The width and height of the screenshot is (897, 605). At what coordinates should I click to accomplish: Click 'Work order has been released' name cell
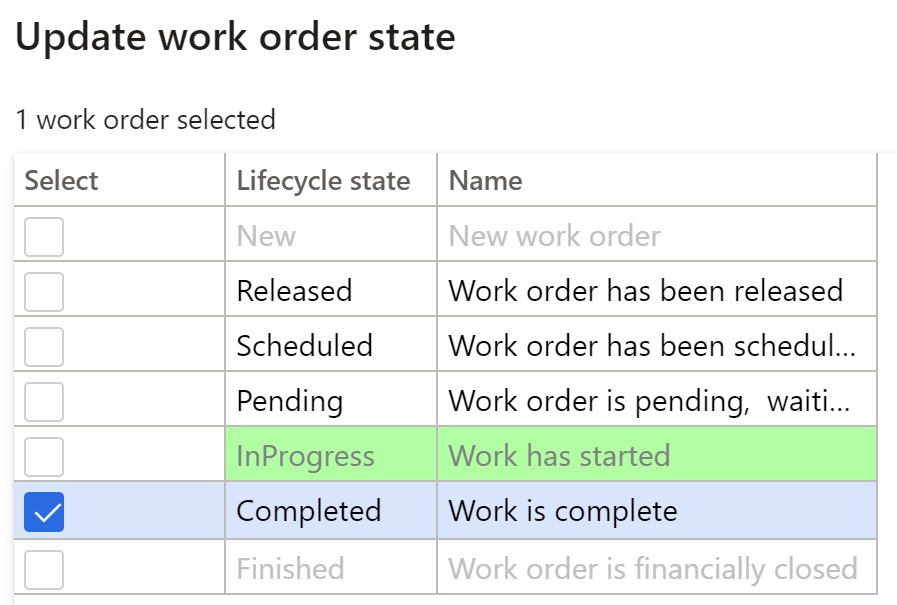(x=657, y=291)
